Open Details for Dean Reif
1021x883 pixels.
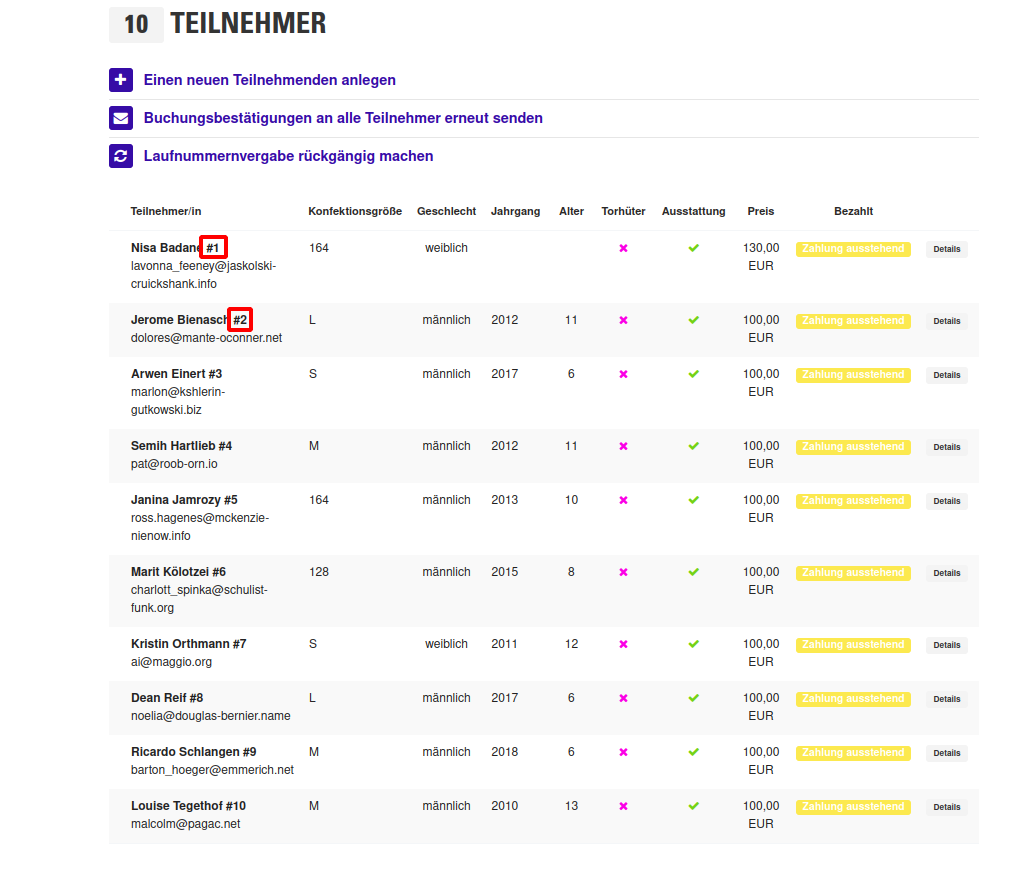pyautogui.click(x=947, y=699)
